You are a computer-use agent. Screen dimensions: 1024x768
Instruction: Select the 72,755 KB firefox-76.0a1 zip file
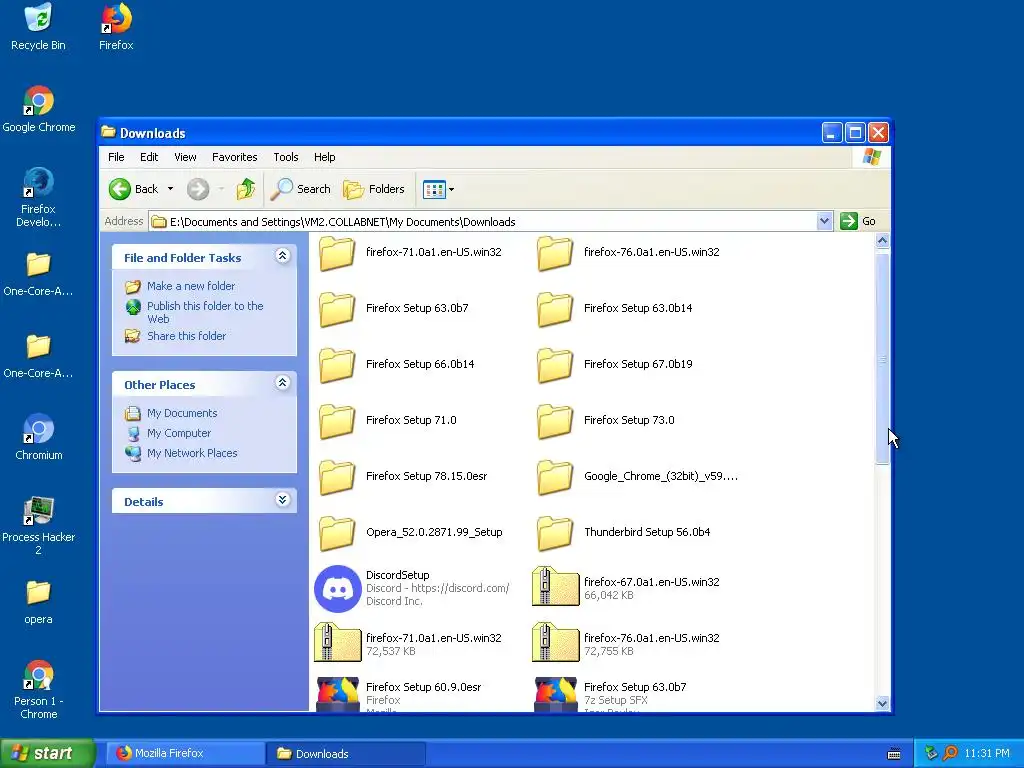tap(626, 644)
